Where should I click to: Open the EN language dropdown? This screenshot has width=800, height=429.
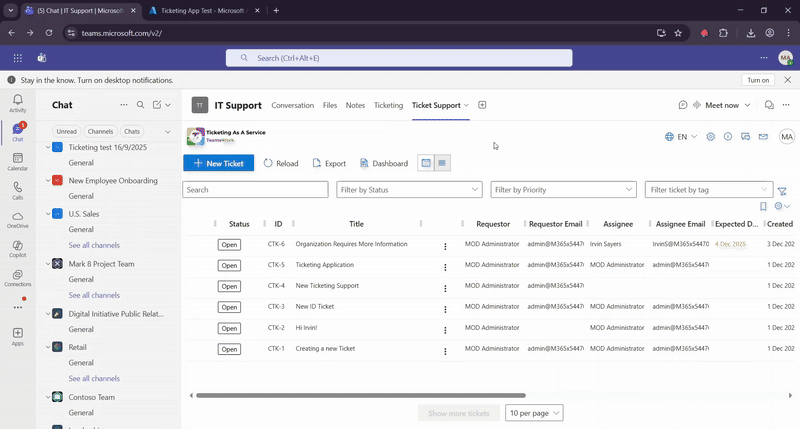tap(681, 137)
